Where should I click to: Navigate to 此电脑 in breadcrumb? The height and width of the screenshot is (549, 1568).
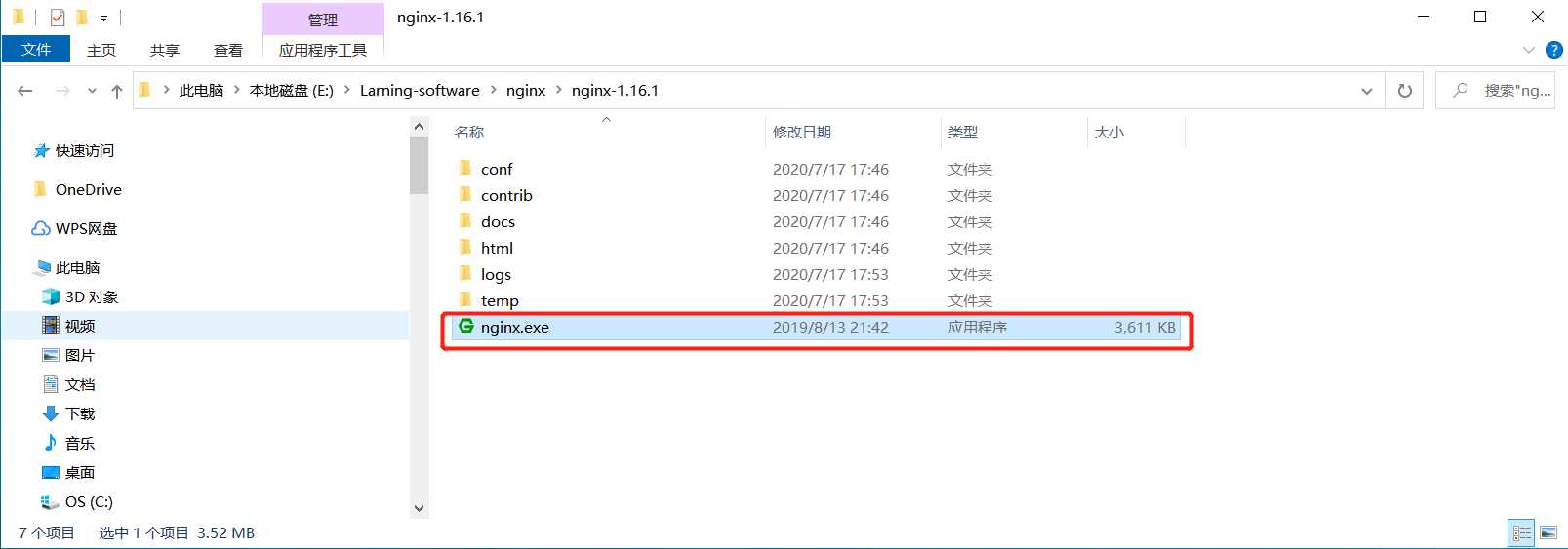click(x=201, y=90)
